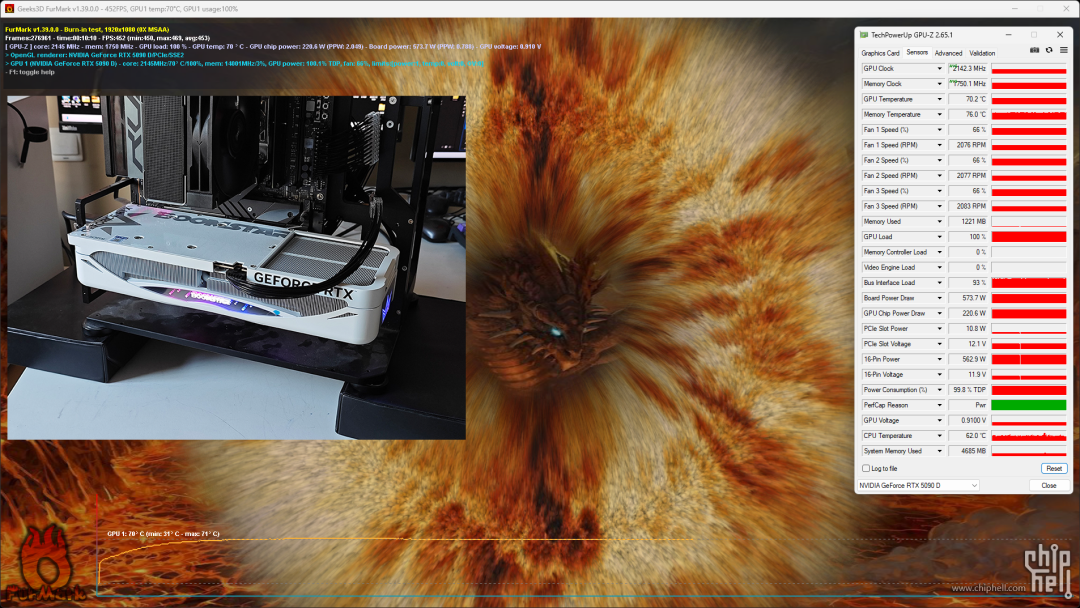
Task: Open the Fan 3 Speed (%) dropdown
Action: click(939, 191)
